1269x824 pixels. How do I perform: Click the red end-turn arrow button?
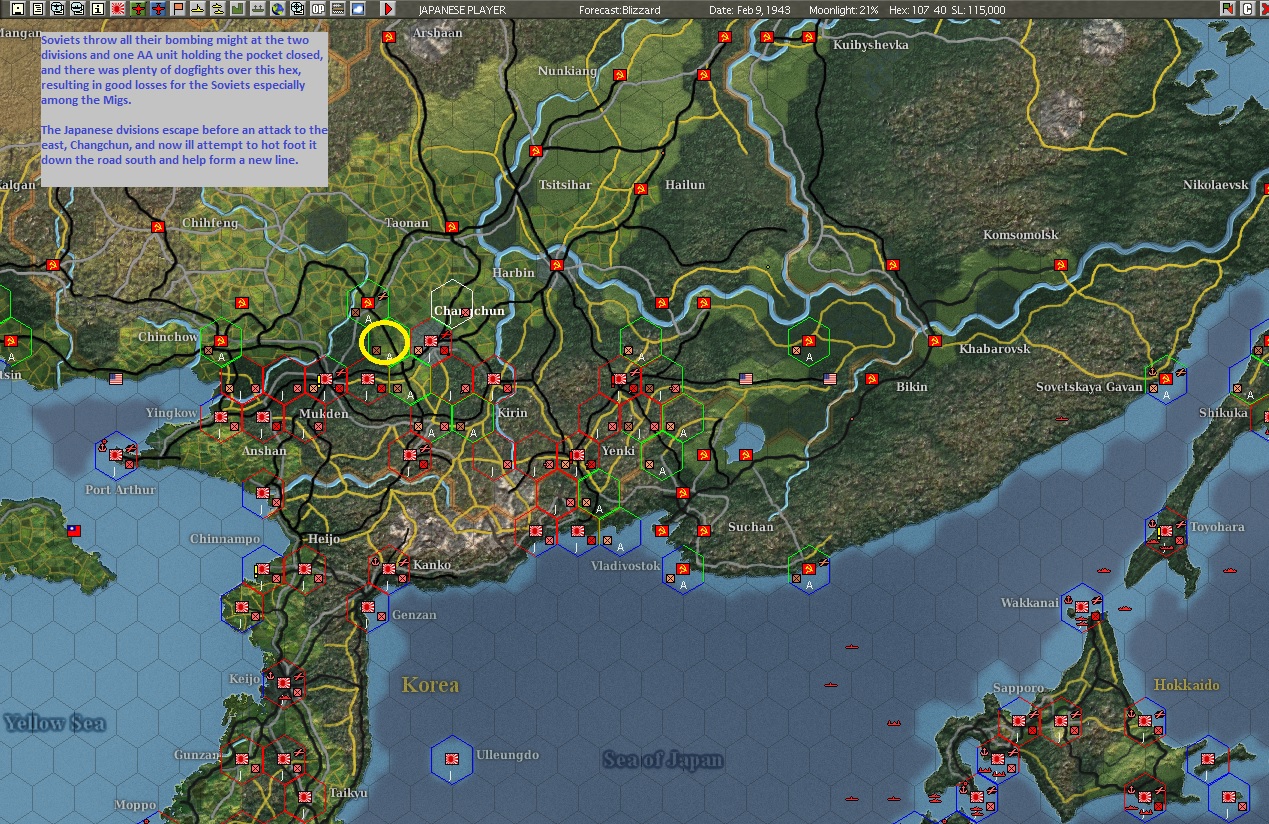coord(388,9)
